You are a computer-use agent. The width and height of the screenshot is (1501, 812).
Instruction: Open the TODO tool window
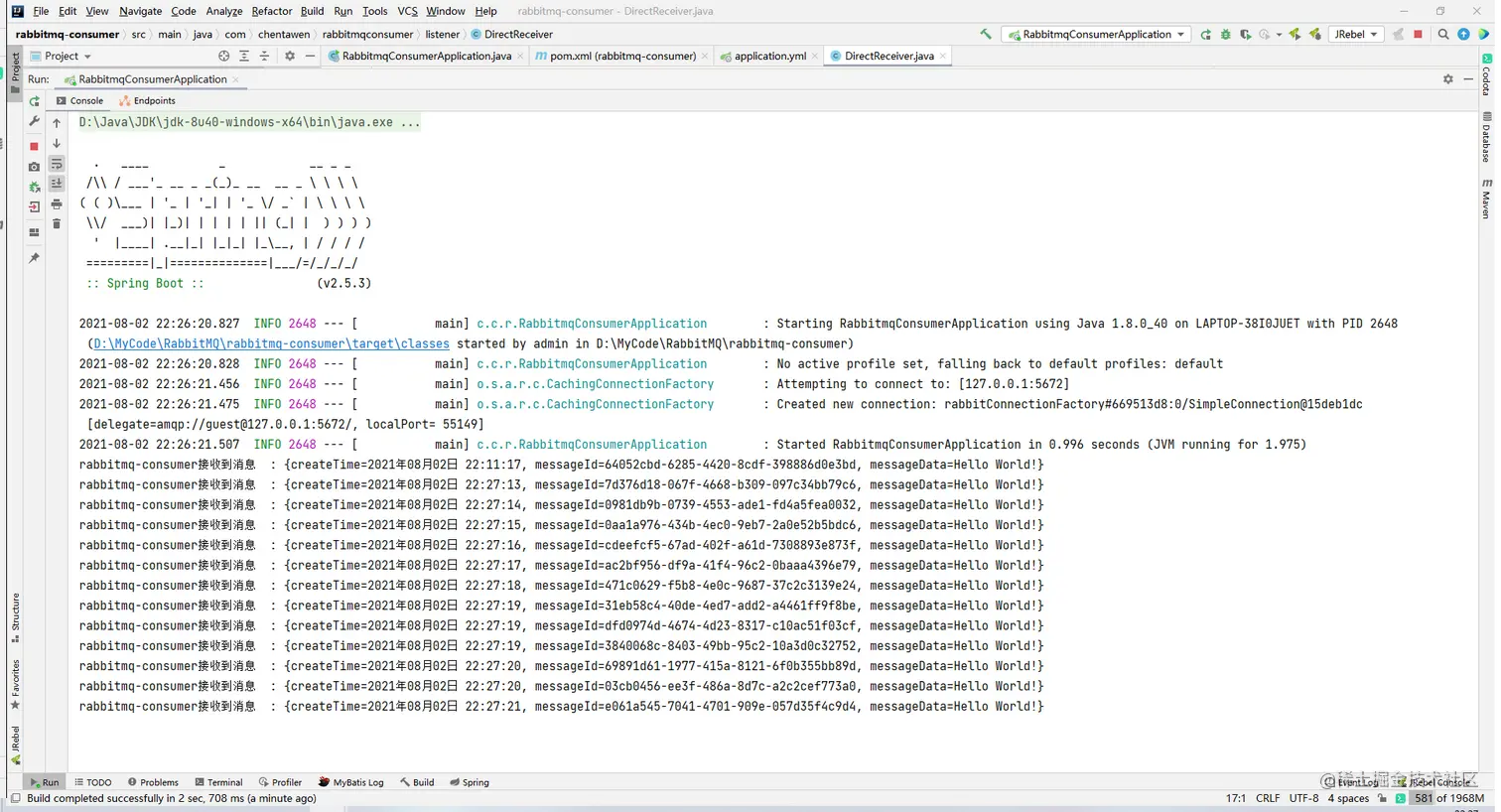point(92,782)
